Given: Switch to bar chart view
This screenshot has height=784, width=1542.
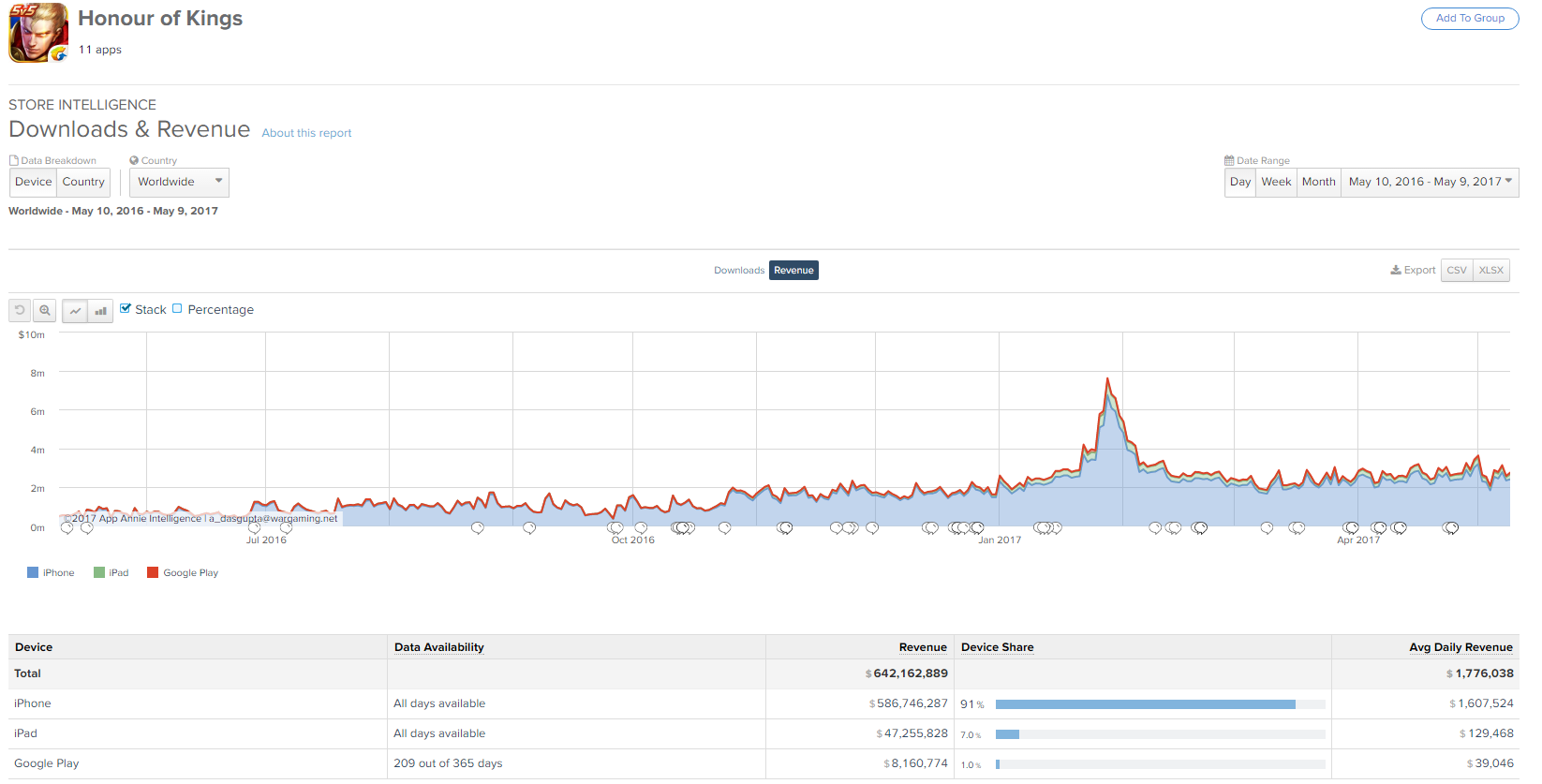Looking at the screenshot, I should pyautogui.click(x=100, y=311).
